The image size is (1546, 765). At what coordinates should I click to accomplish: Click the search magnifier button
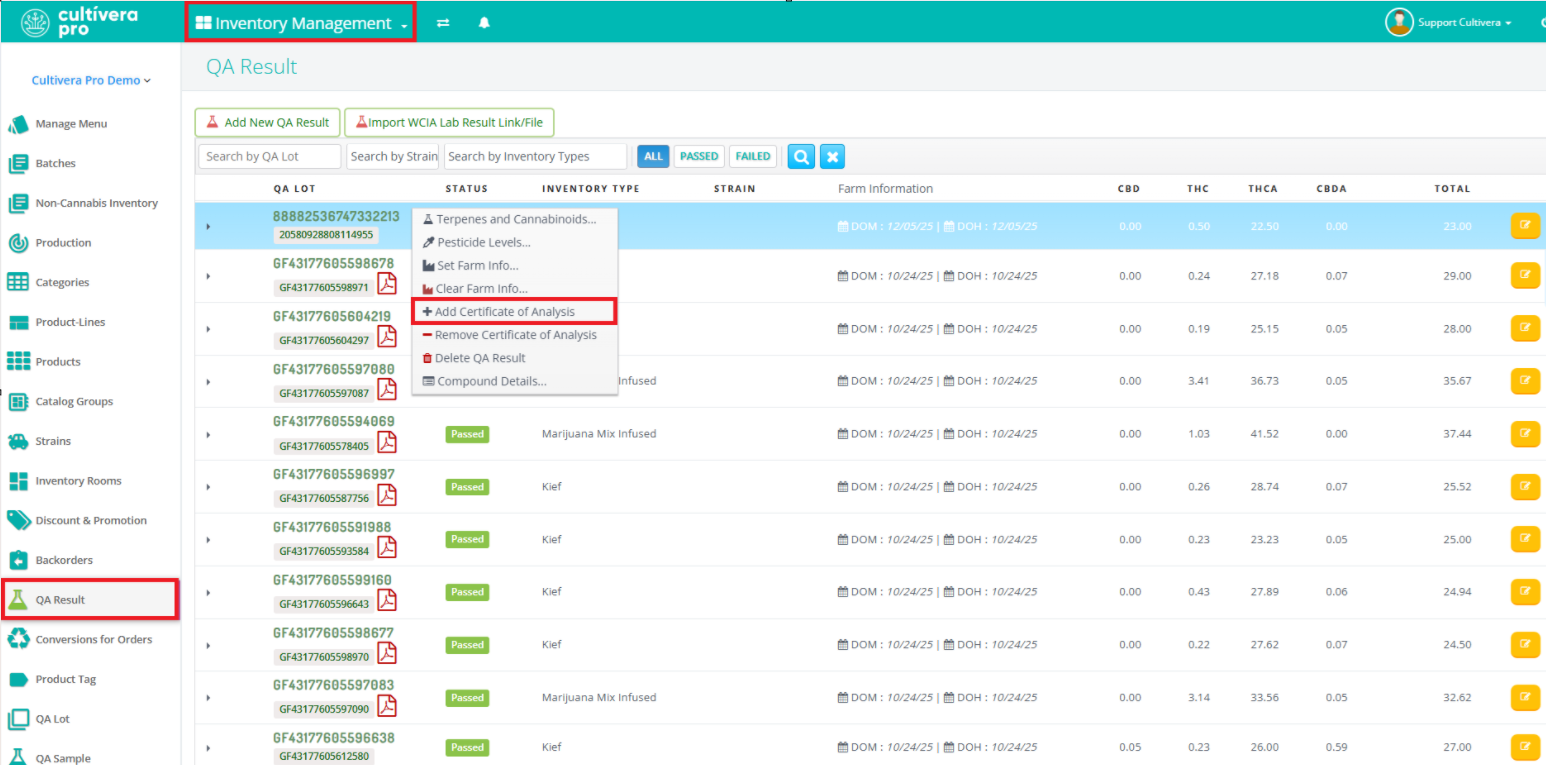click(801, 156)
